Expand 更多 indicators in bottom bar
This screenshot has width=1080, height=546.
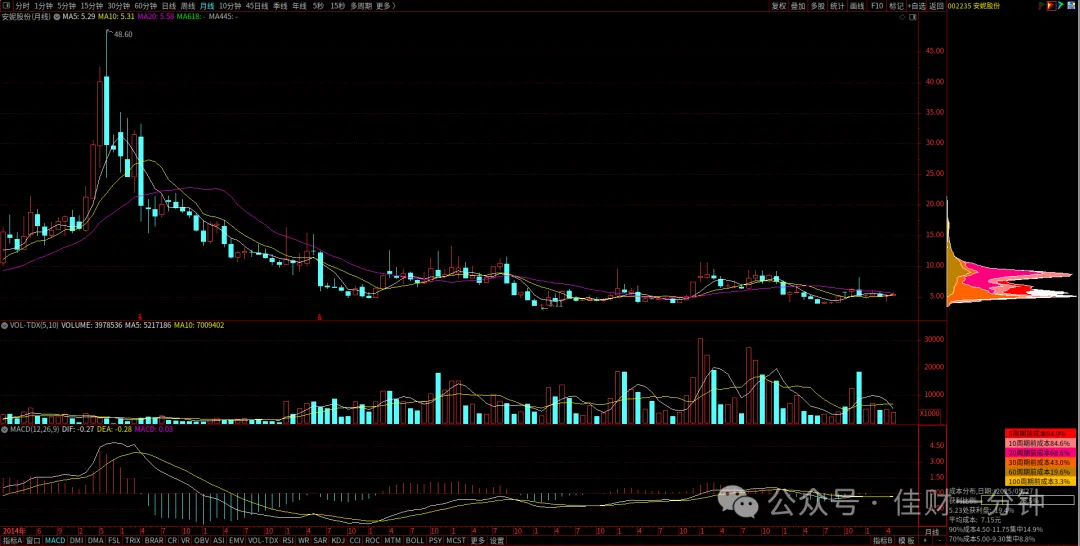point(477,540)
